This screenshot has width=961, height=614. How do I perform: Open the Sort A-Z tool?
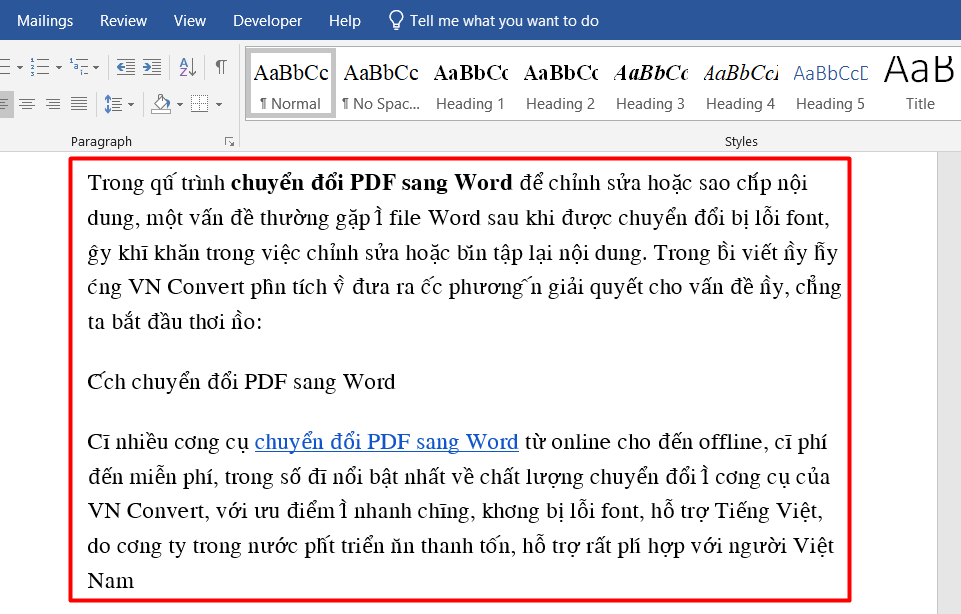(x=187, y=67)
